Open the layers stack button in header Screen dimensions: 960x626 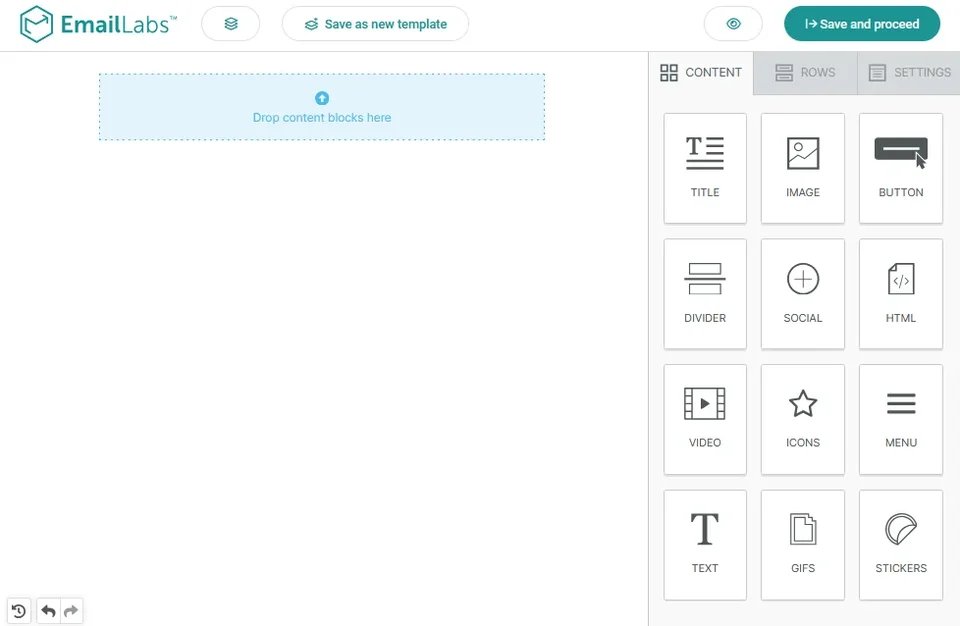tap(231, 24)
